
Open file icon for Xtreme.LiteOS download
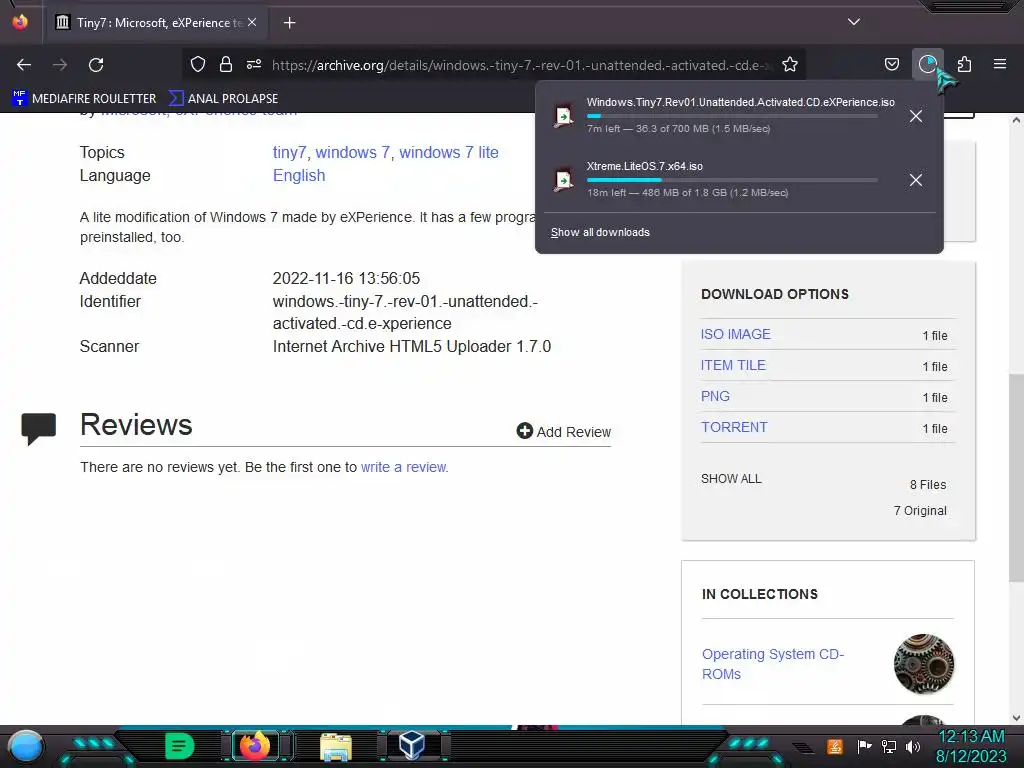click(563, 180)
